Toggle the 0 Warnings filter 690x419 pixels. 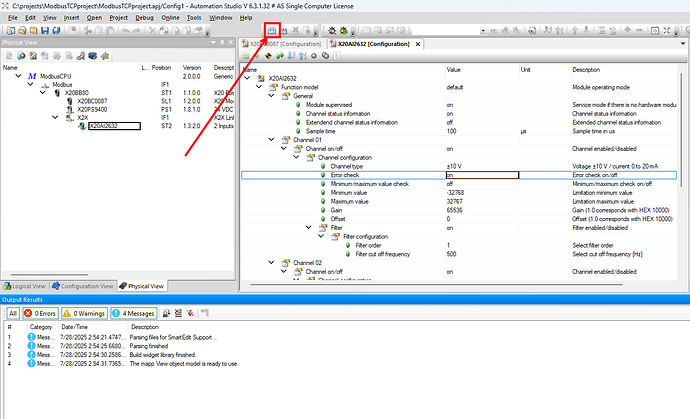click(x=84, y=313)
